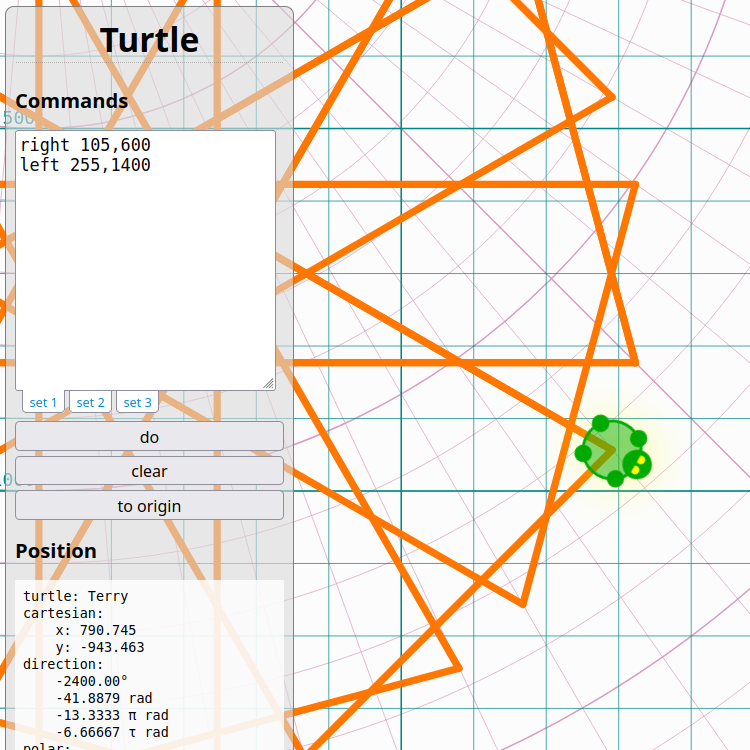This screenshot has width=750, height=750.
Task: Send the turtle to origin
Action: [x=149, y=505]
